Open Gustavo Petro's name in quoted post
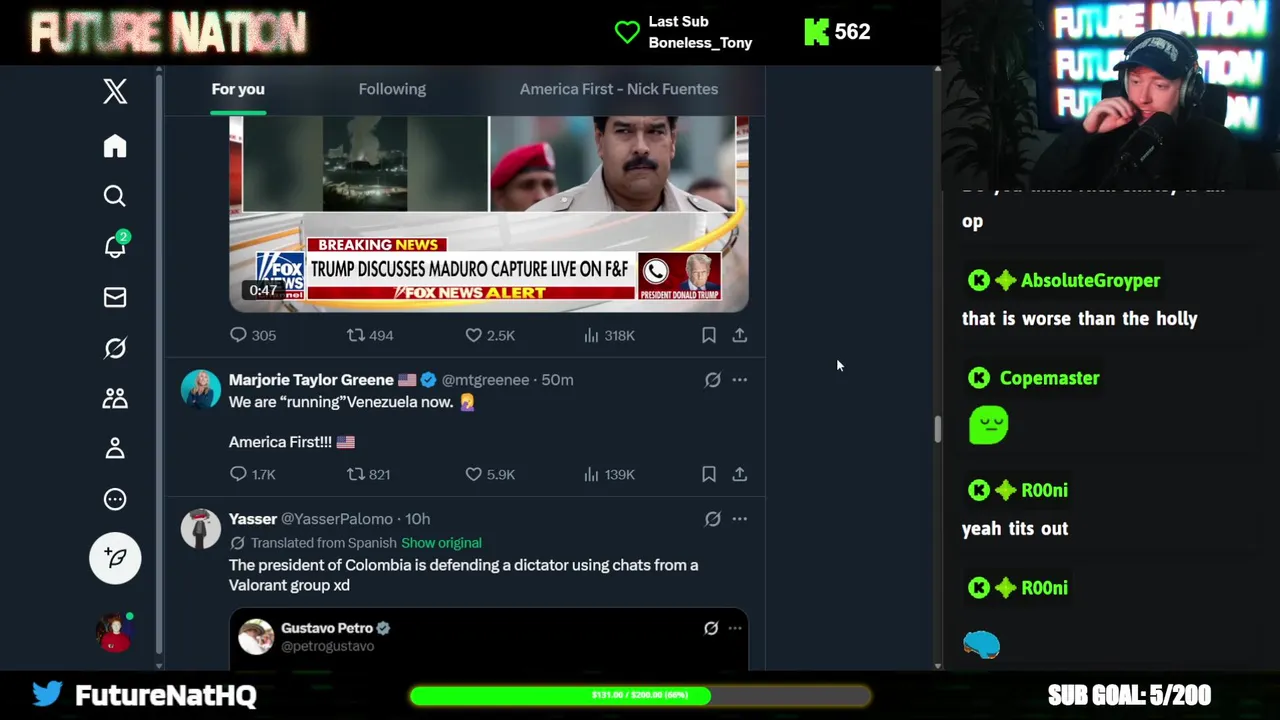This screenshot has height=720, width=1280. click(x=327, y=628)
